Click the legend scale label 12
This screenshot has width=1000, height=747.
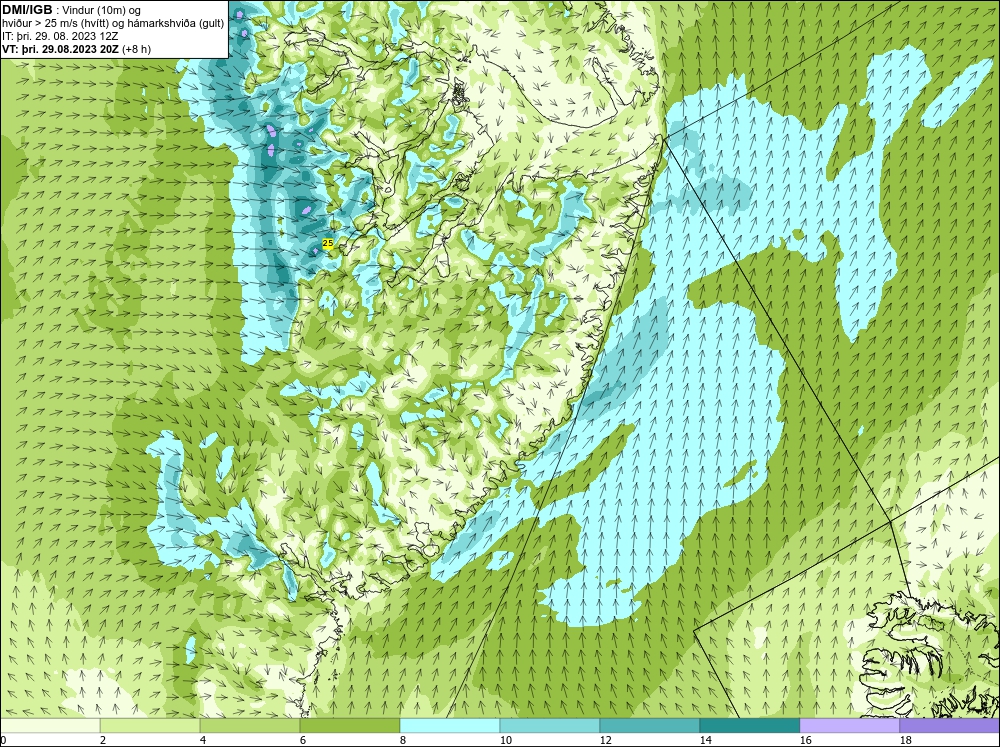coord(606,740)
